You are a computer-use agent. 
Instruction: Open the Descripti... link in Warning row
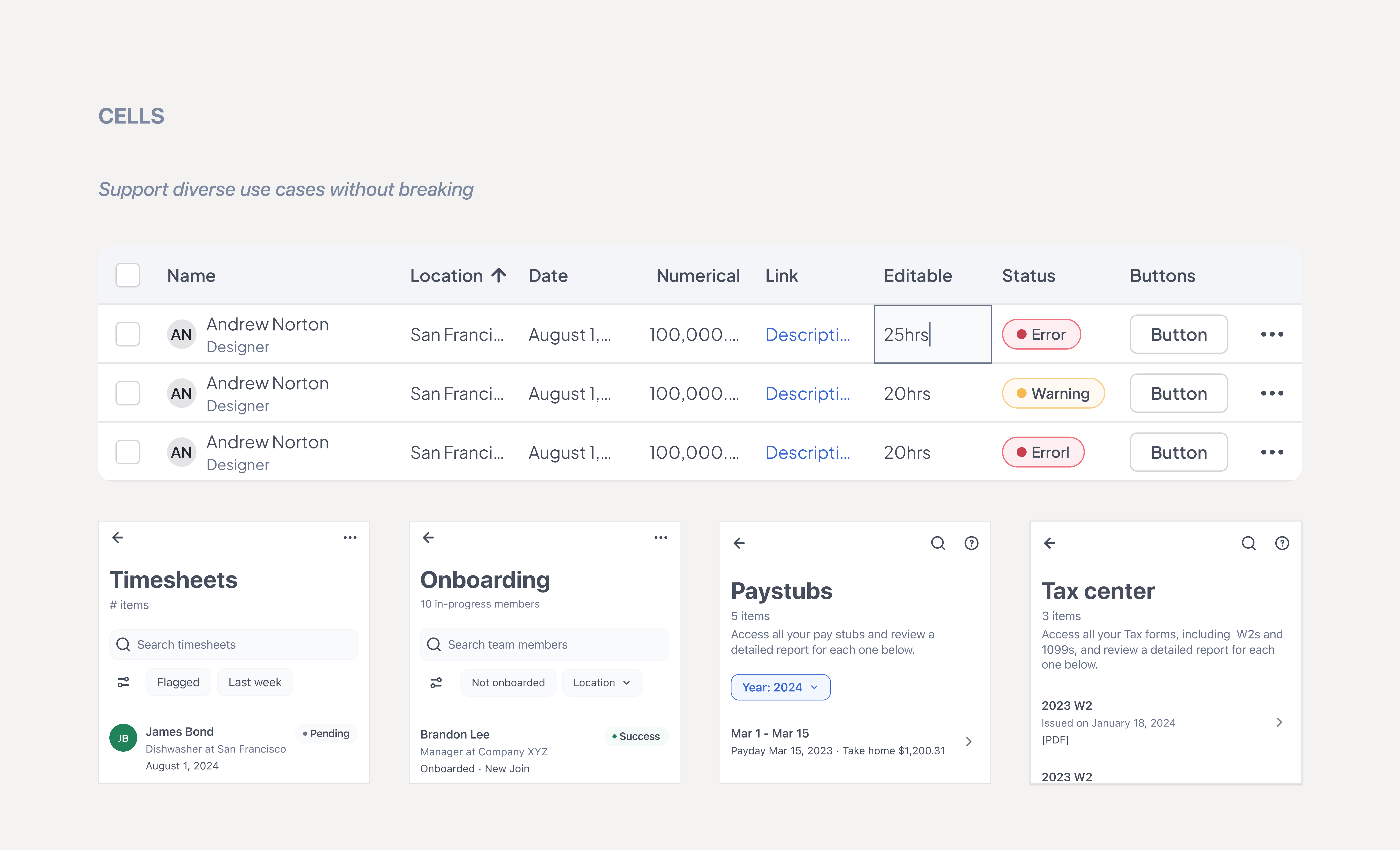tap(808, 394)
